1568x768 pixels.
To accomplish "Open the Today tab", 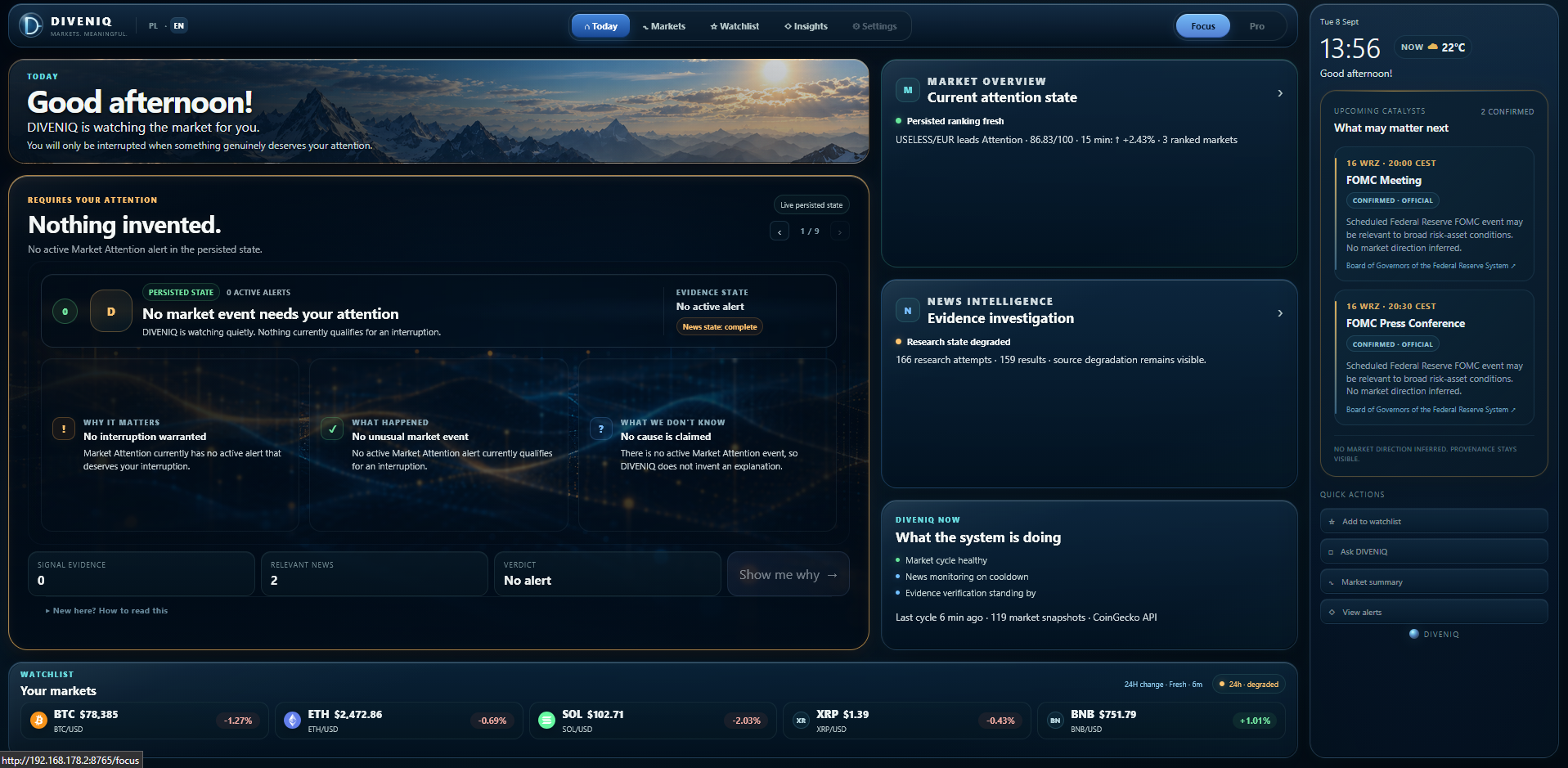I will [600, 26].
